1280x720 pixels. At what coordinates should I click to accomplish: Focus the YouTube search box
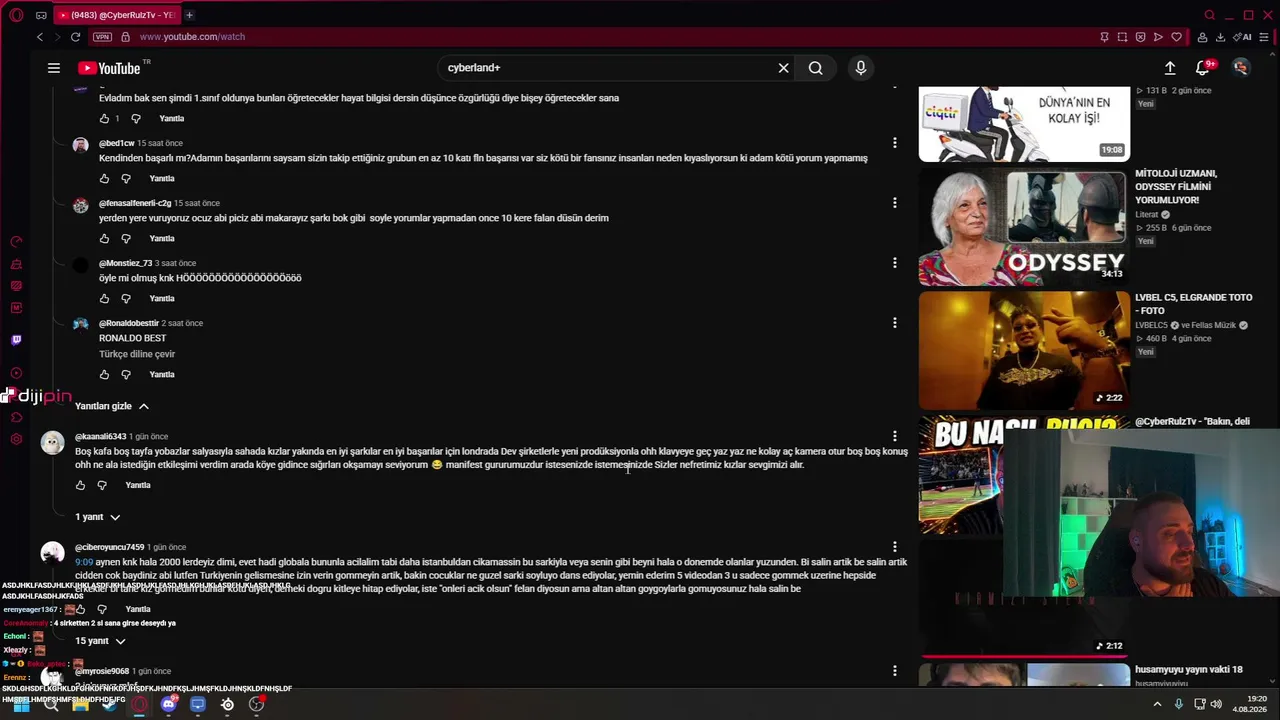tap(608, 68)
